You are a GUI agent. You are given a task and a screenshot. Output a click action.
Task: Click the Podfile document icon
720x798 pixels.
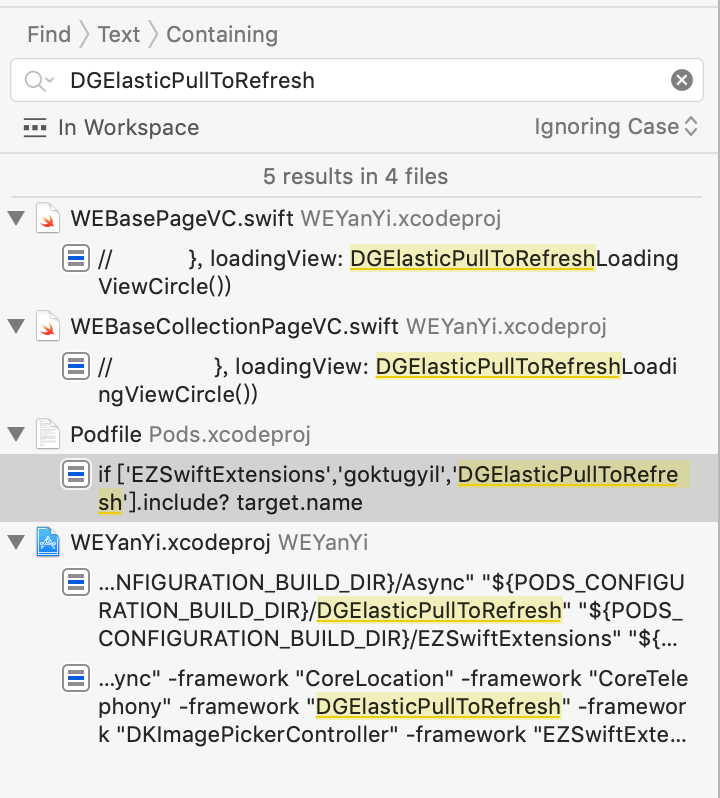(x=48, y=434)
